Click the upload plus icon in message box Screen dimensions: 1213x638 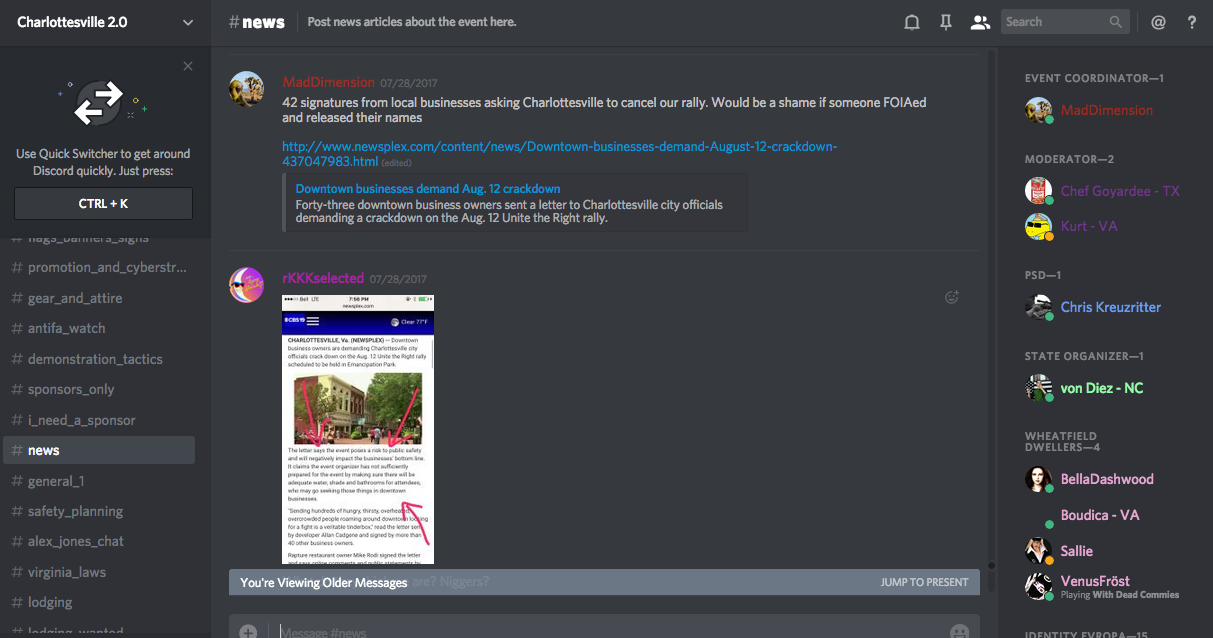click(x=248, y=631)
